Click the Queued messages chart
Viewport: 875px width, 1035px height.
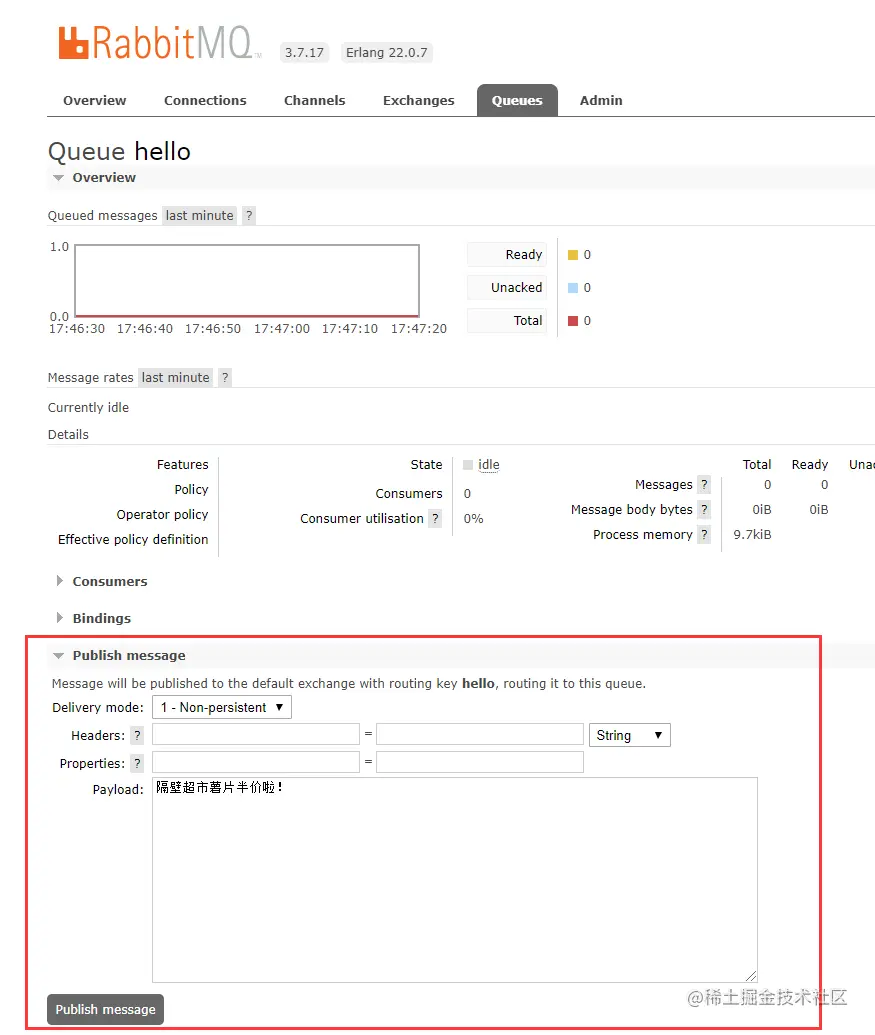click(247, 281)
